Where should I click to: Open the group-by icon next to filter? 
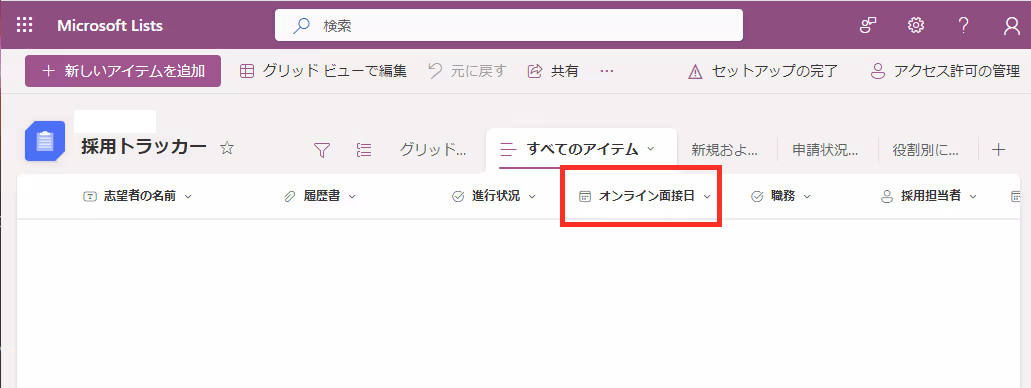pos(364,150)
